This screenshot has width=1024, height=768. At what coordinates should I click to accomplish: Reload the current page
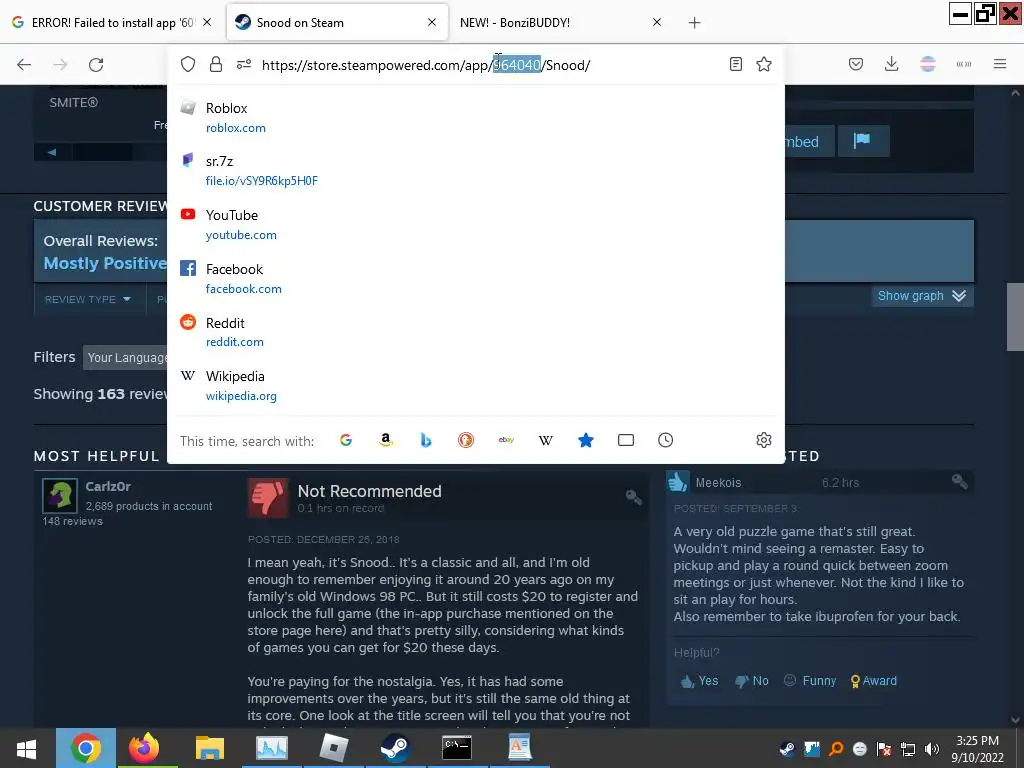coord(96,65)
